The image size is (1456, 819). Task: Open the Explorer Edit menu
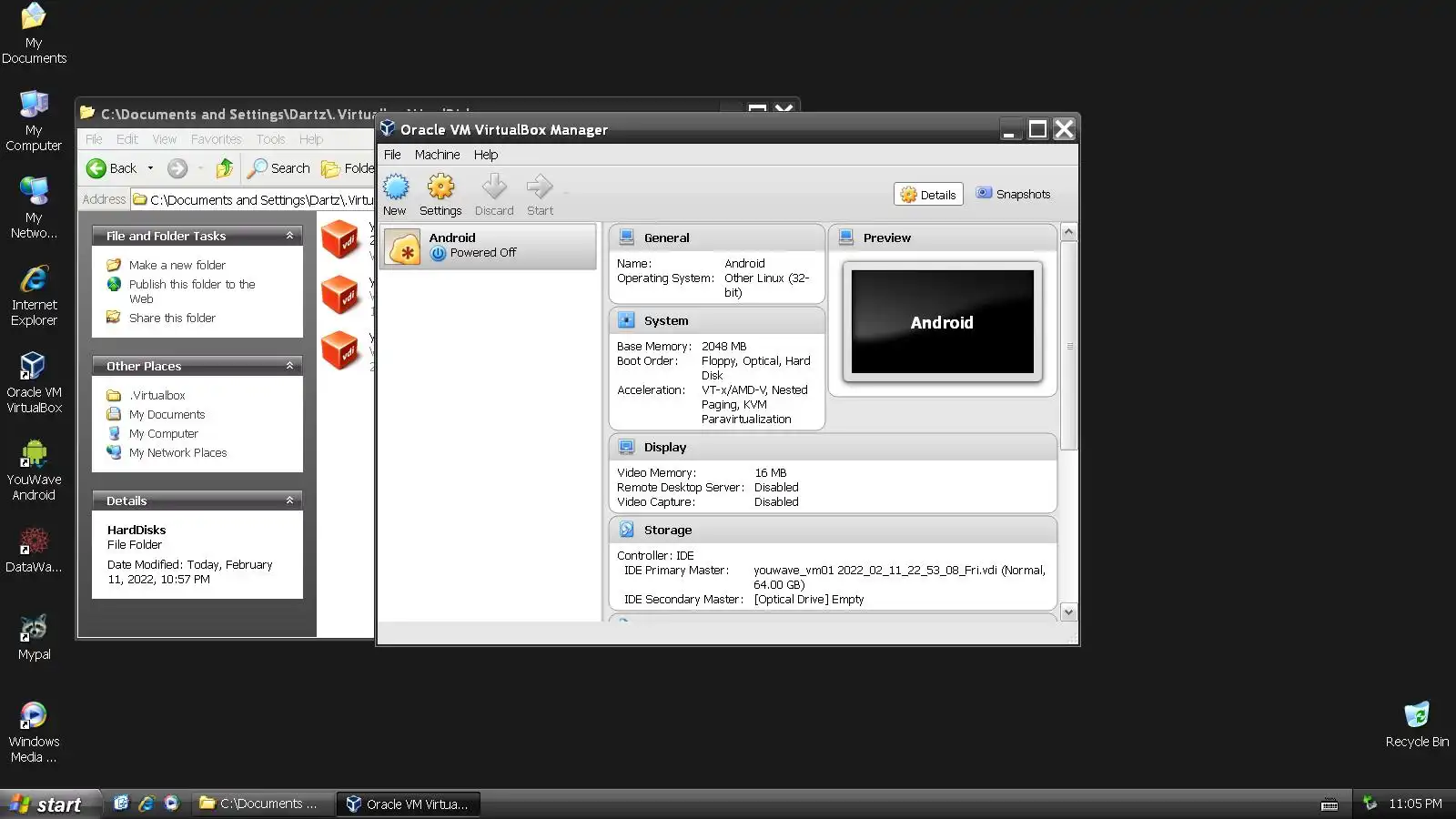click(126, 139)
